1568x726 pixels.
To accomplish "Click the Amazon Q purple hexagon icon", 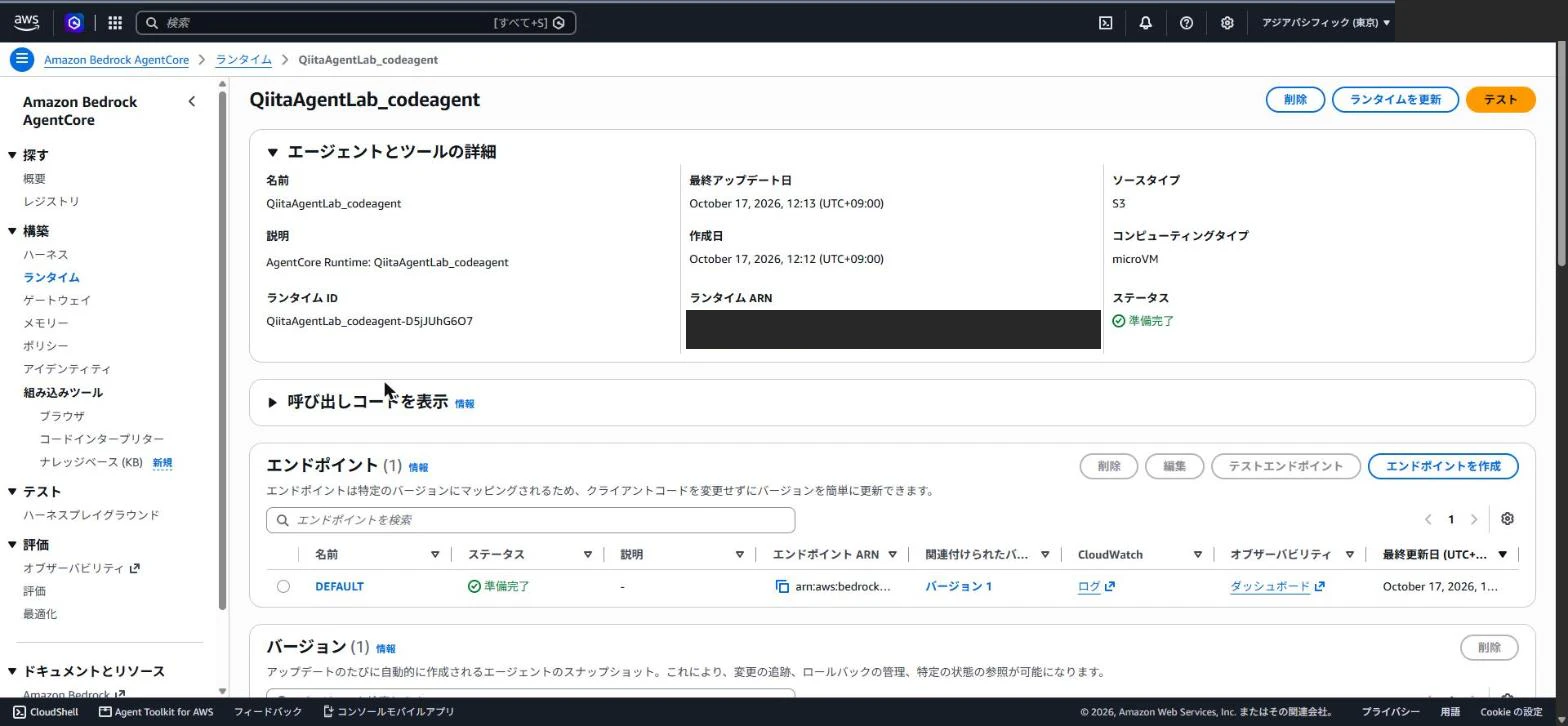I will point(74,22).
